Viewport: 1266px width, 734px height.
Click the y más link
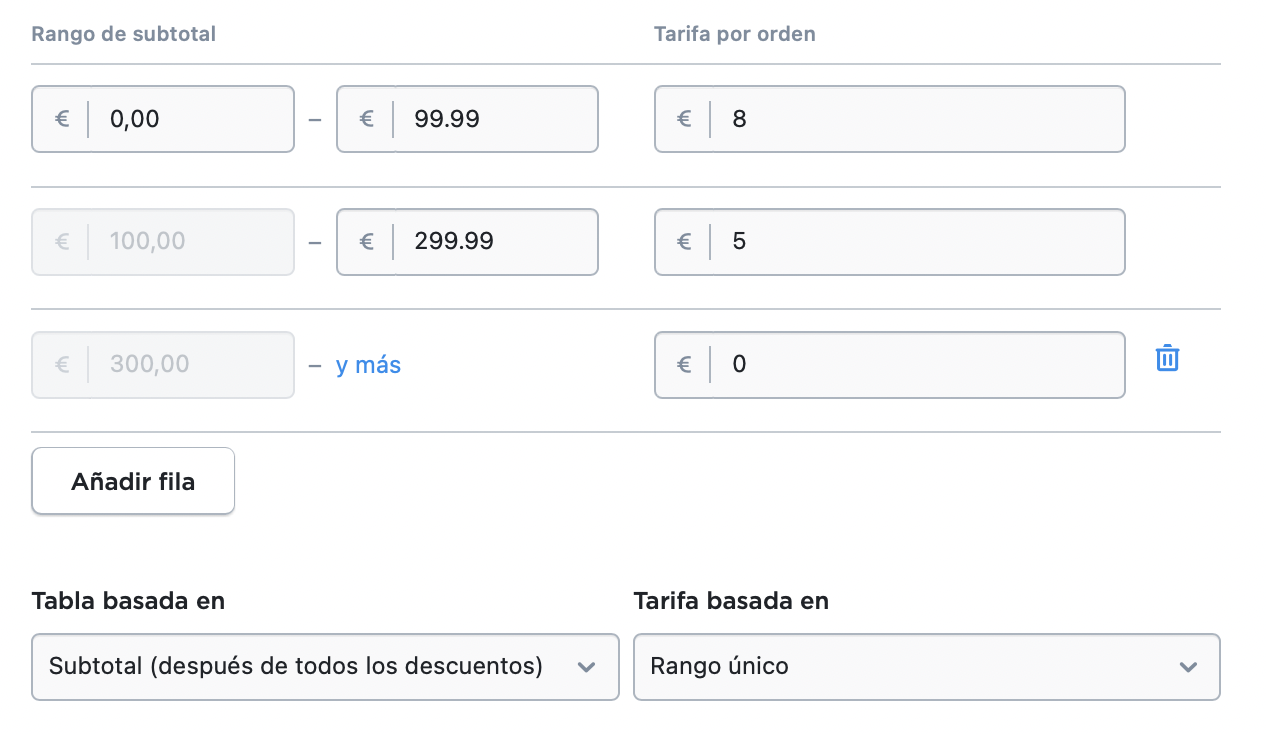pyautogui.click(x=368, y=364)
